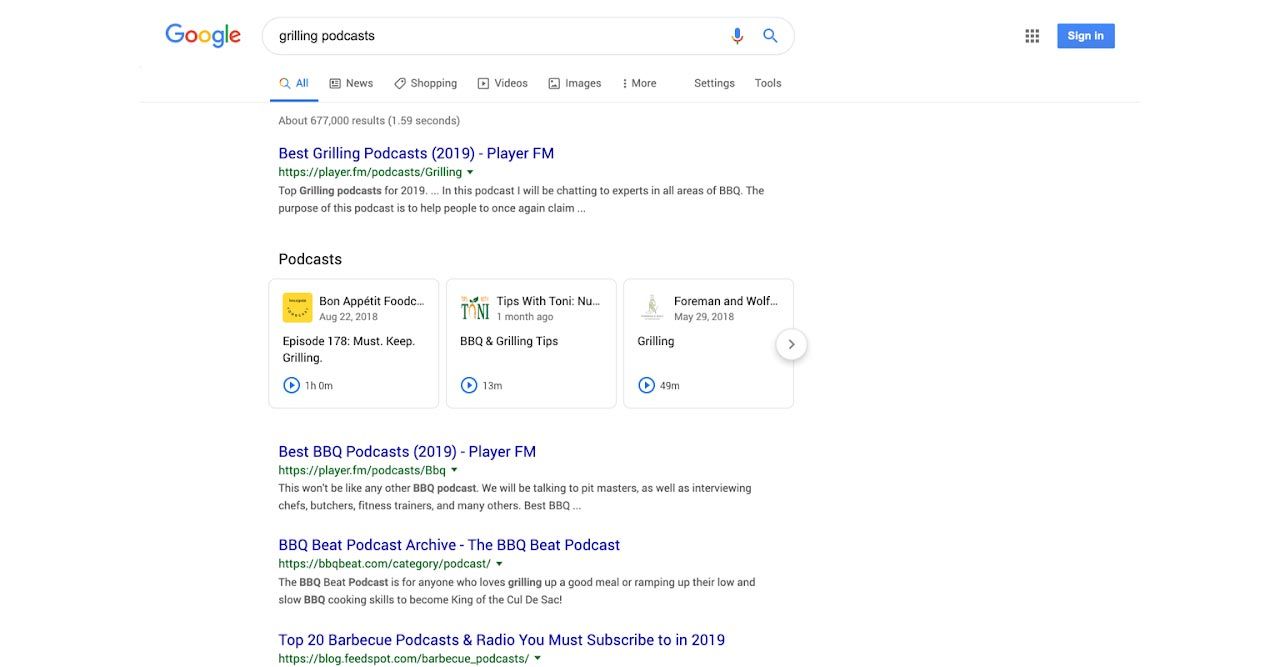Open the Settings menu
Image resolution: width=1280 pixels, height=667 pixels.
(714, 83)
